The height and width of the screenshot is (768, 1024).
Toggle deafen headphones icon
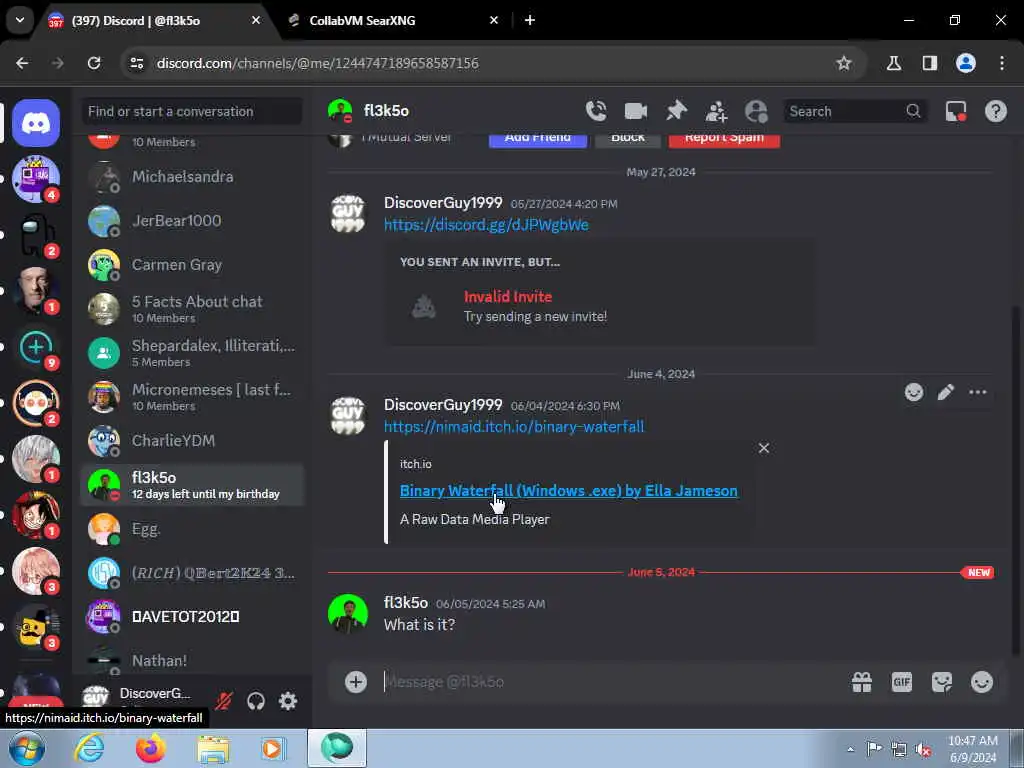(x=256, y=701)
